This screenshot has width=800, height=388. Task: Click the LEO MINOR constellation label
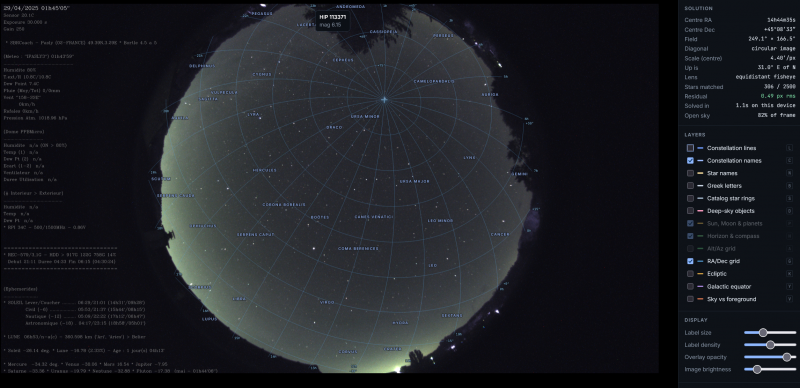coord(440,221)
